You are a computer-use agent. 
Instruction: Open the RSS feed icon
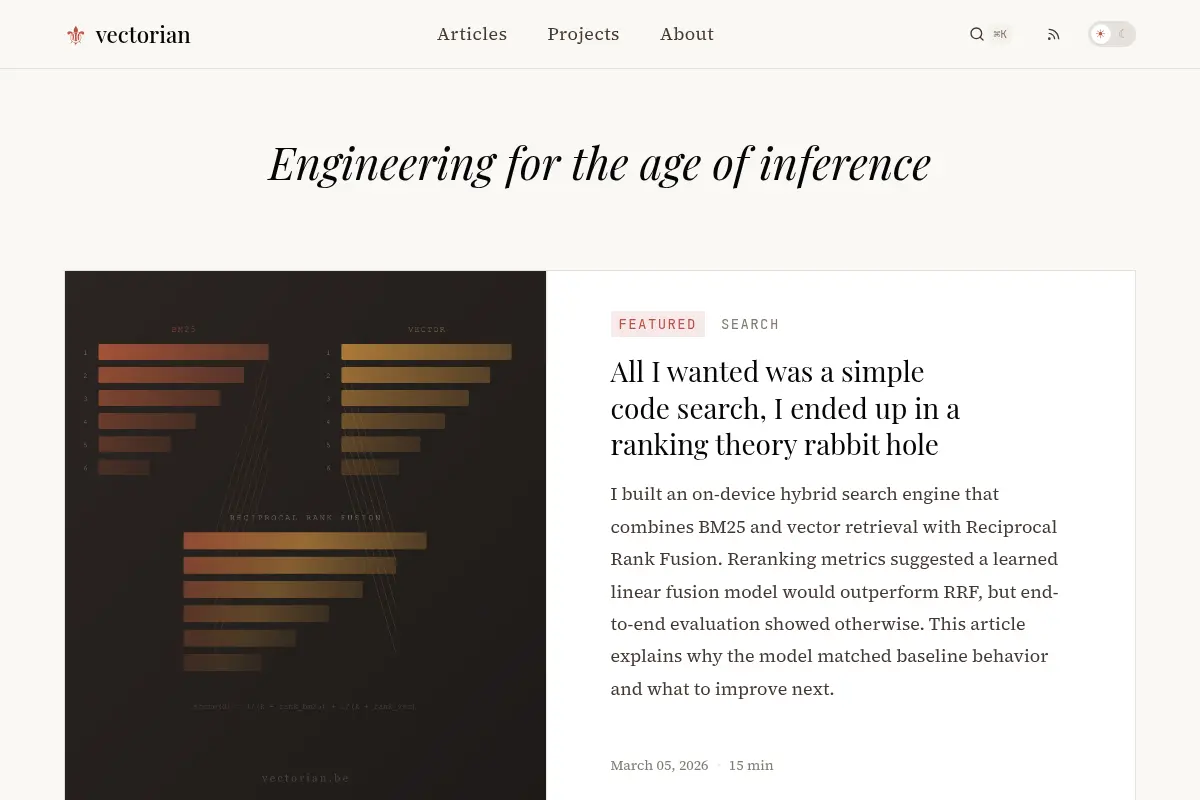click(x=1053, y=34)
